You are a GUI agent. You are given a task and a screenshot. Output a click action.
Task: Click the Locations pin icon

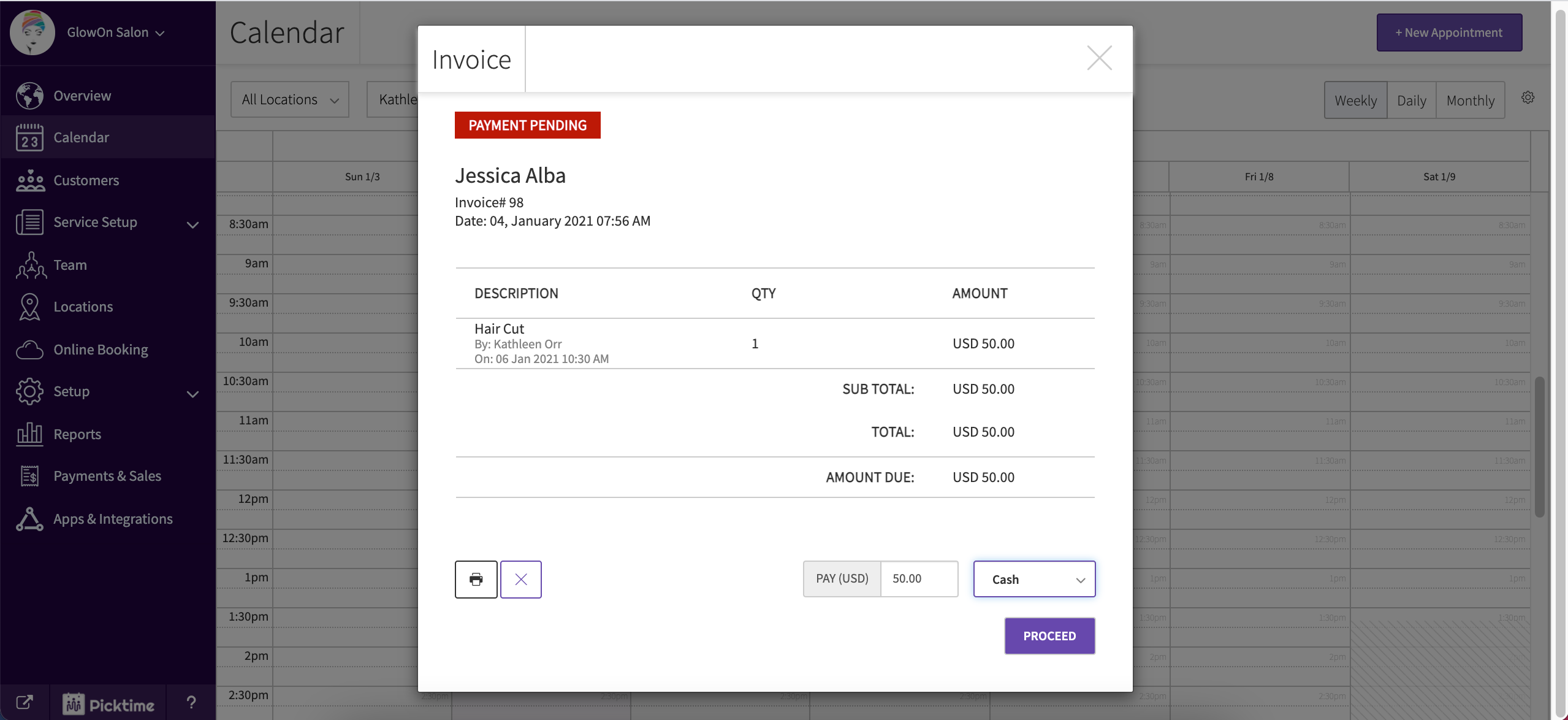28,306
